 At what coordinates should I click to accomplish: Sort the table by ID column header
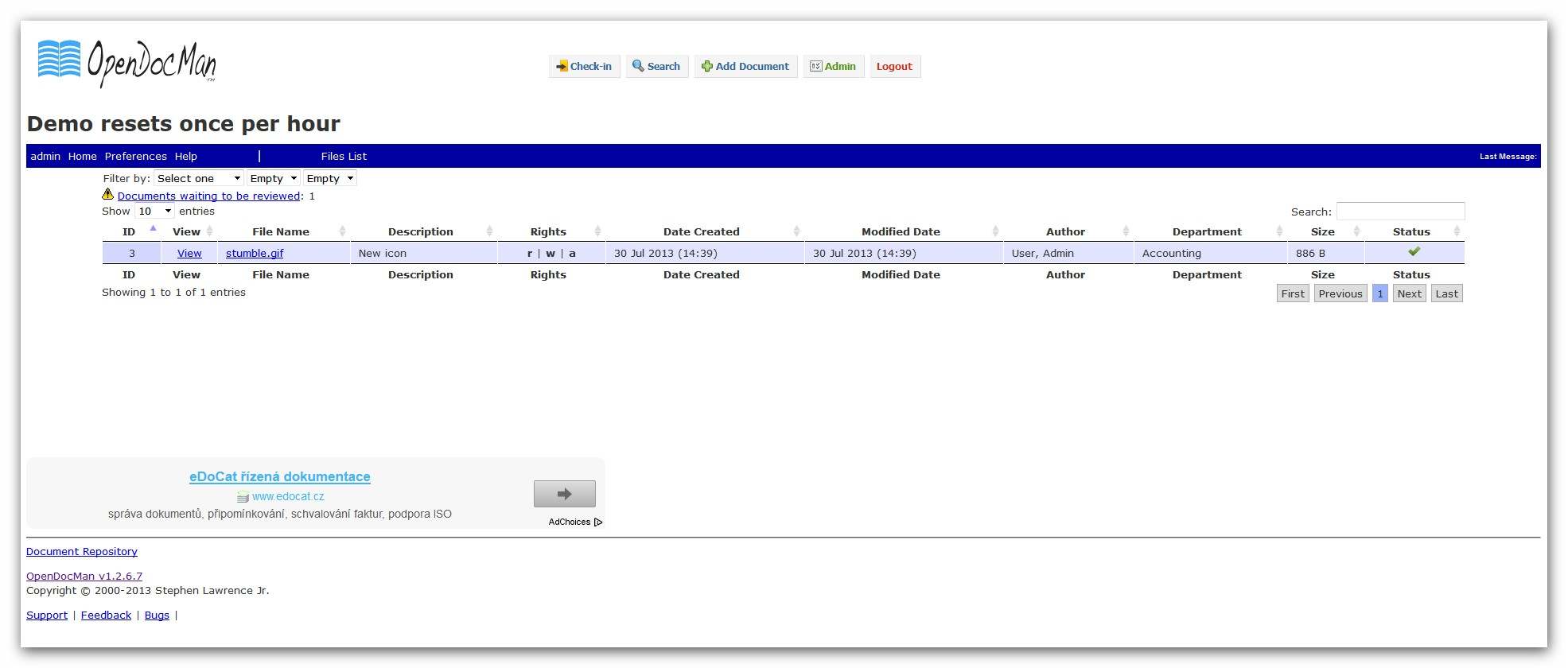131,231
